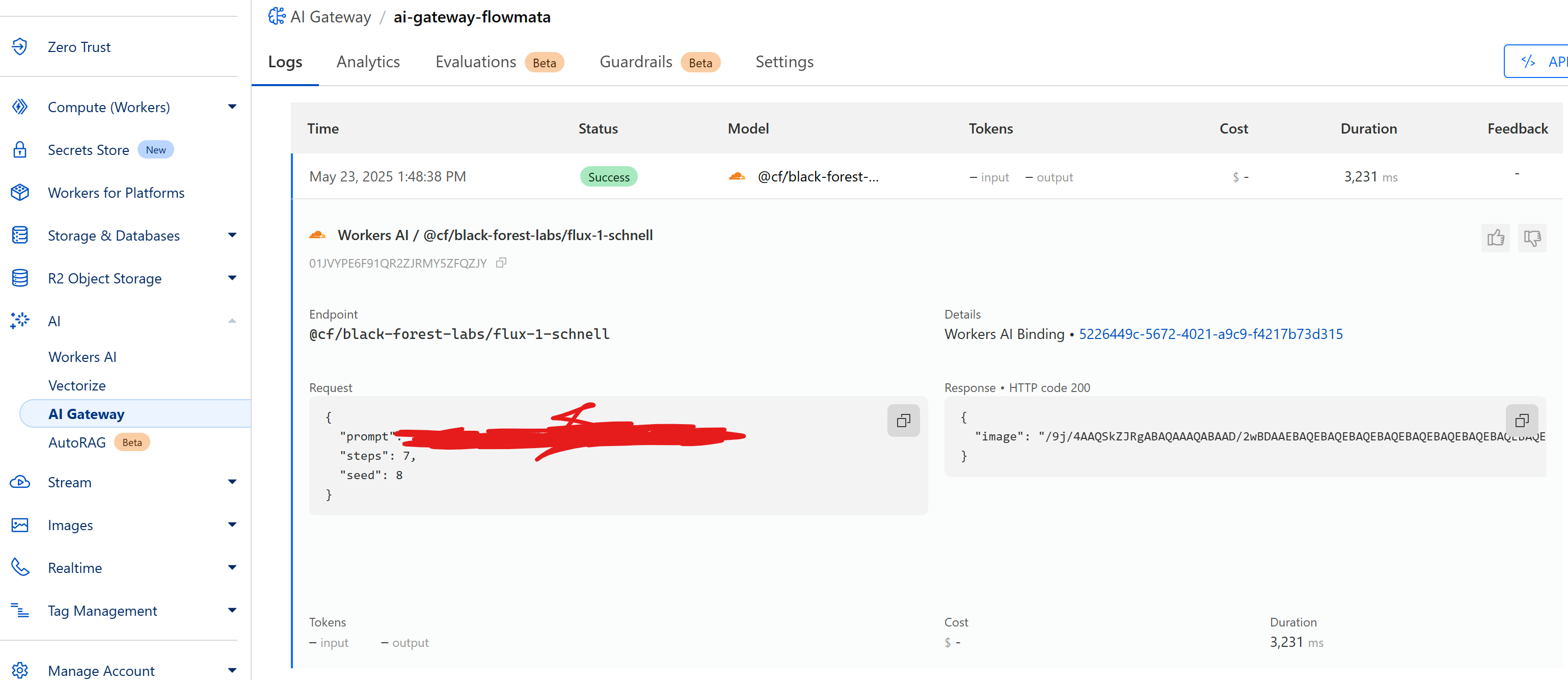Switch to the Logs tab
1568x680 pixels.
285,62
